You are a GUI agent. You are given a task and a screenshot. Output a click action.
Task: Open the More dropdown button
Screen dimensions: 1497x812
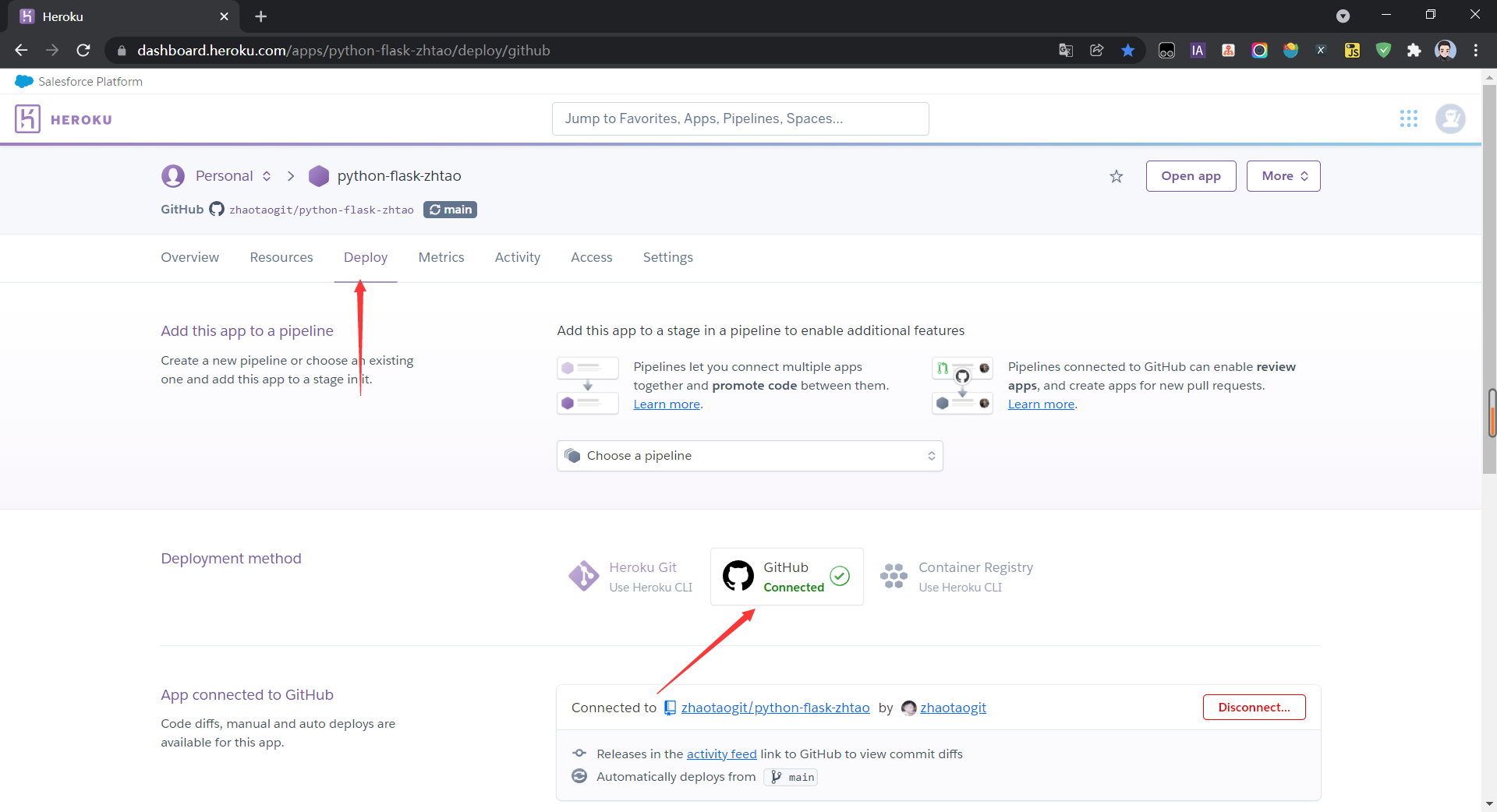(x=1283, y=176)
